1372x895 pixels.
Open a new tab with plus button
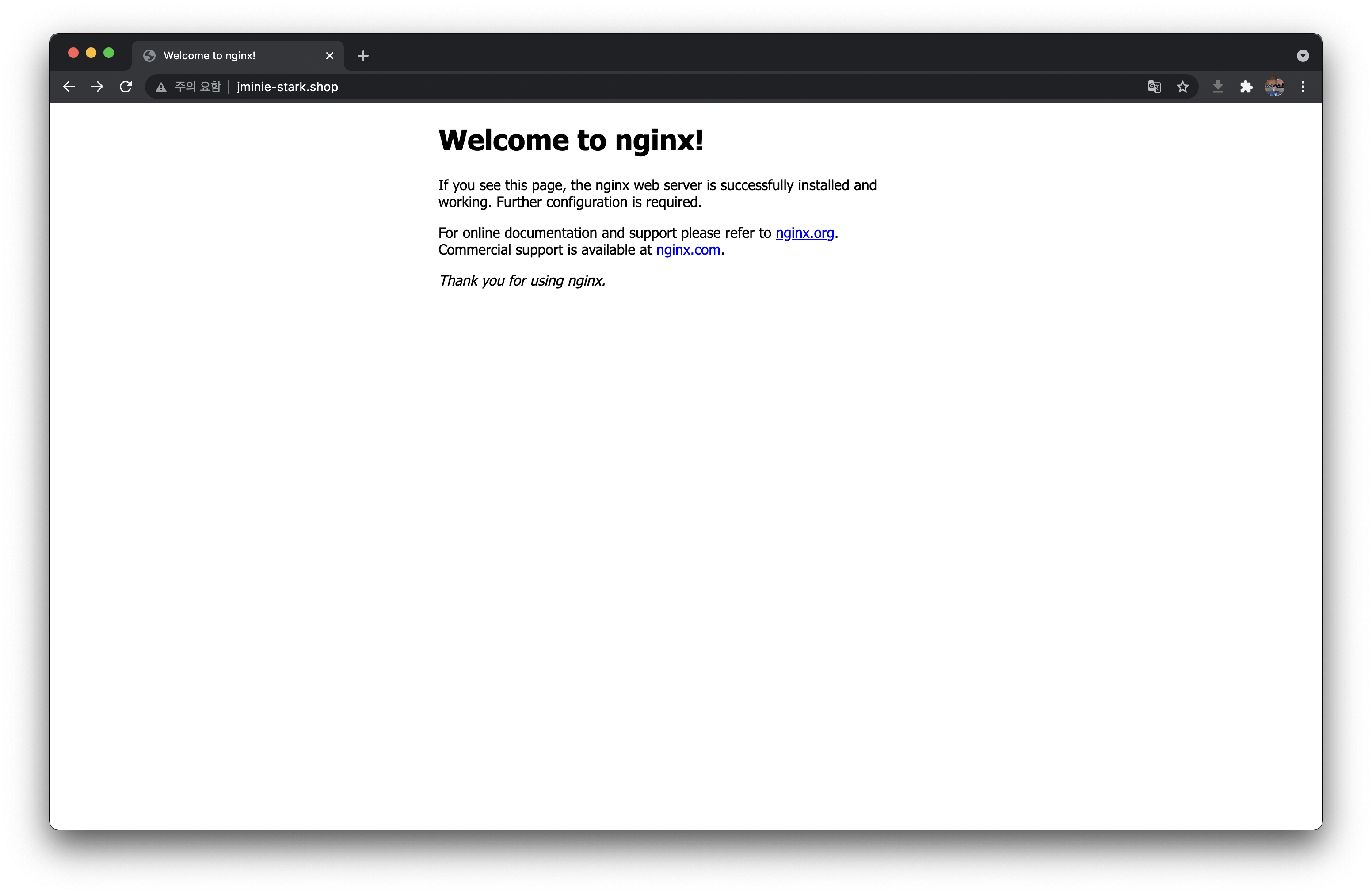point(363,55)
